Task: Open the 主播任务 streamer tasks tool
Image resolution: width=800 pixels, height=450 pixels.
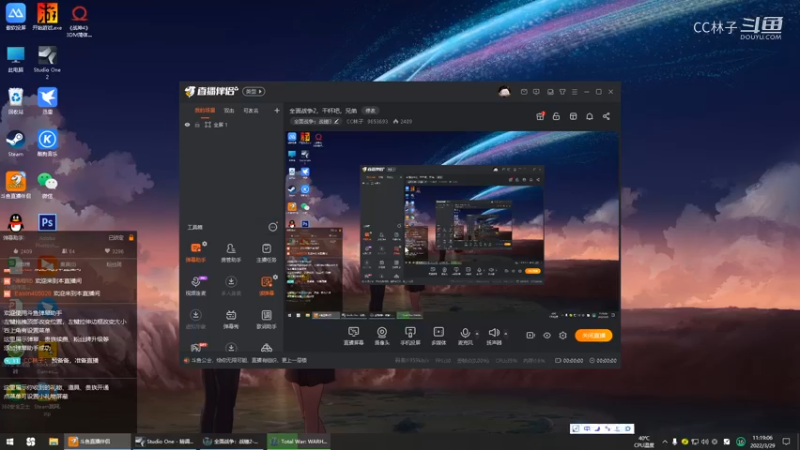Action: coord(266,252)
